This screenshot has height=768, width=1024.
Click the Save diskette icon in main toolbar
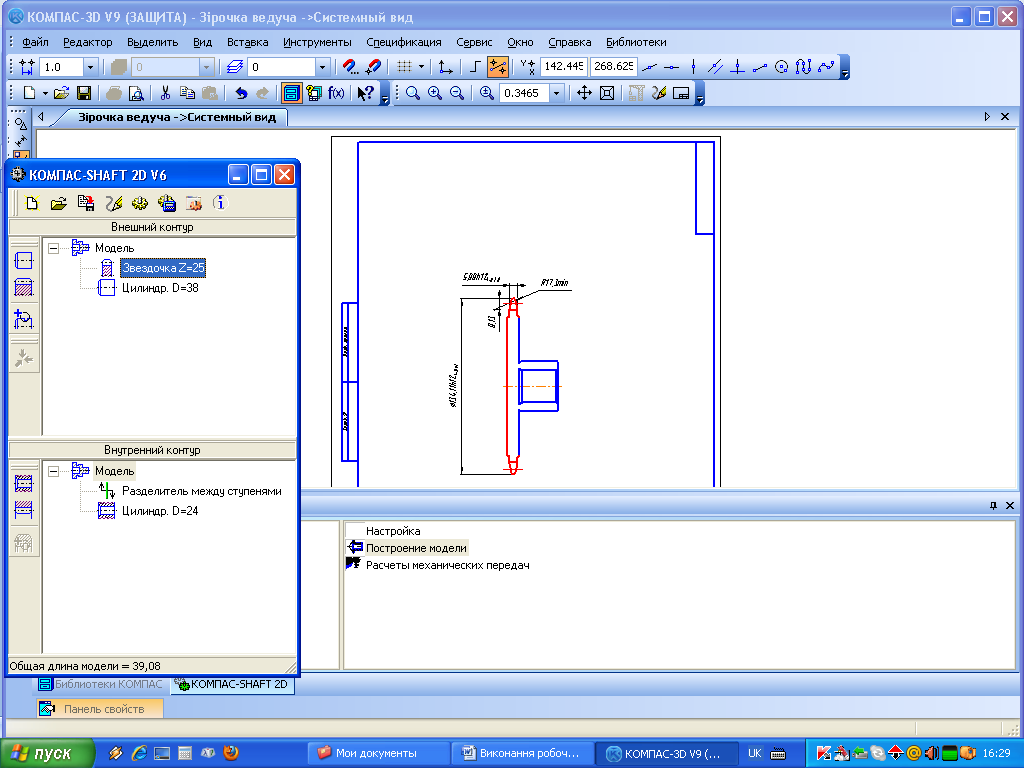(x=84, y=93)
